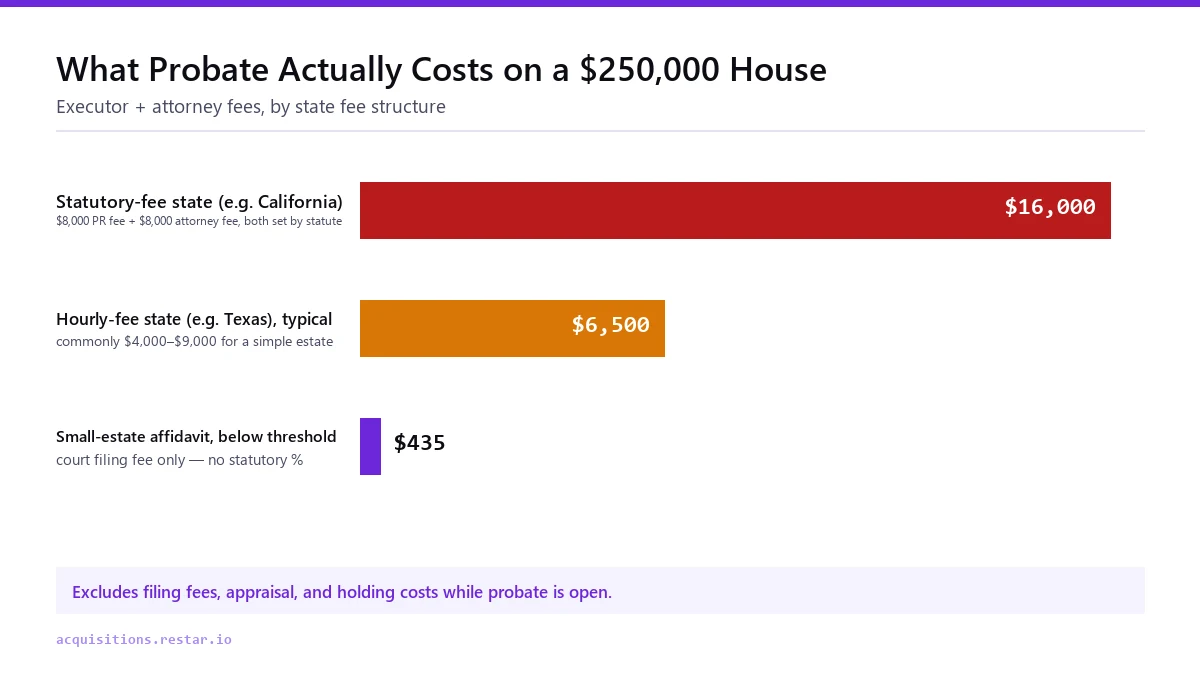Click the 'Excludes filing fees, appraisal' footnote
The height and width of the screenshot is (675, 1200).
[x=342, y=592]
